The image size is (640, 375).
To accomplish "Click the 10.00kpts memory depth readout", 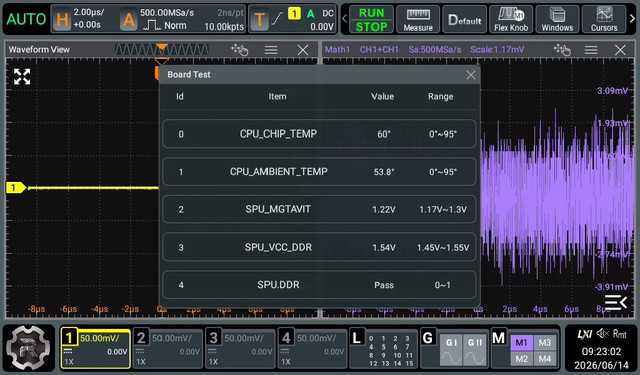I will [224, 27].
